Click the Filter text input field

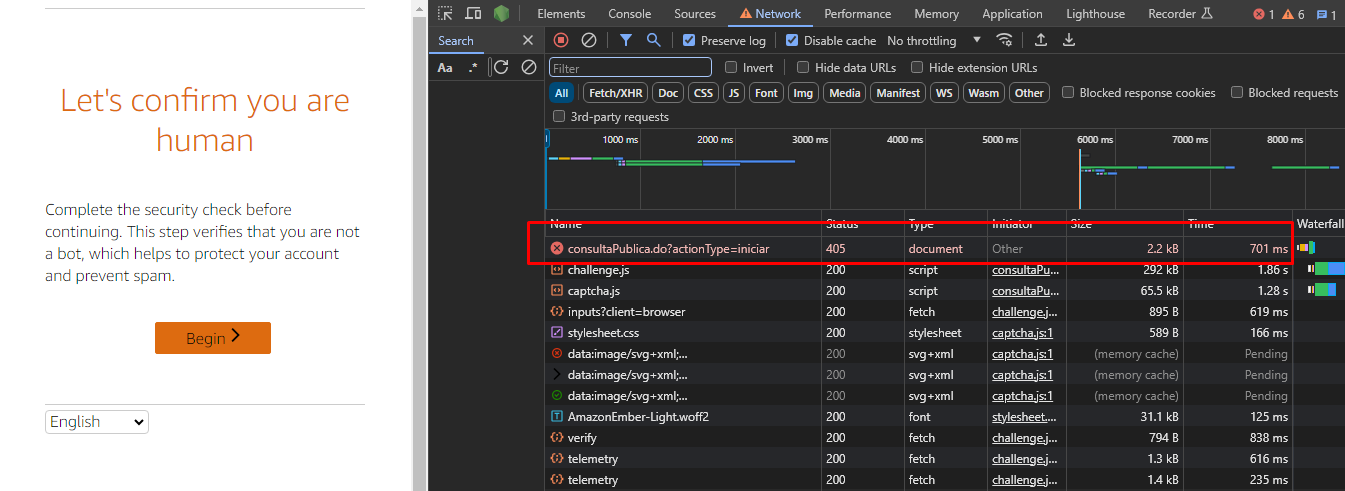630,68
